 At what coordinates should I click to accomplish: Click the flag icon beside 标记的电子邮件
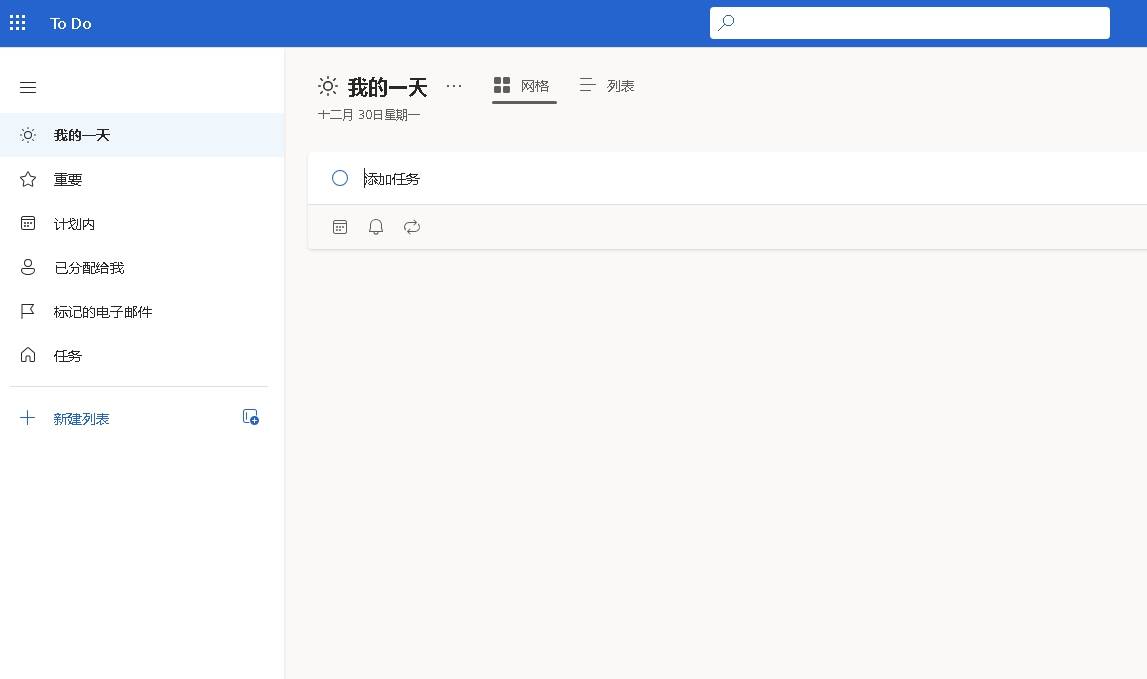[x=28, y=312]
